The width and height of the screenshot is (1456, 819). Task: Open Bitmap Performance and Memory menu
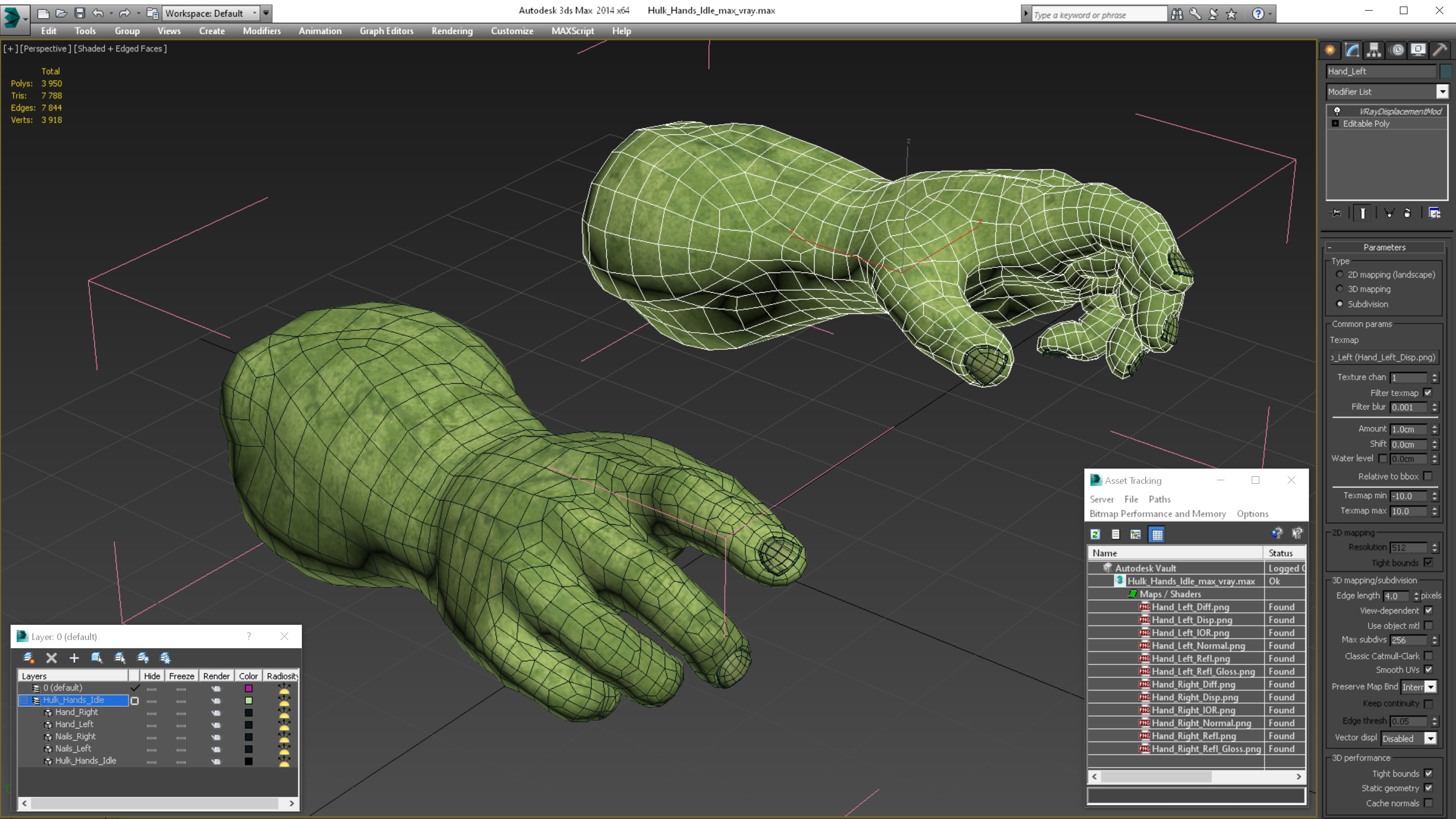click(1158, 514)
